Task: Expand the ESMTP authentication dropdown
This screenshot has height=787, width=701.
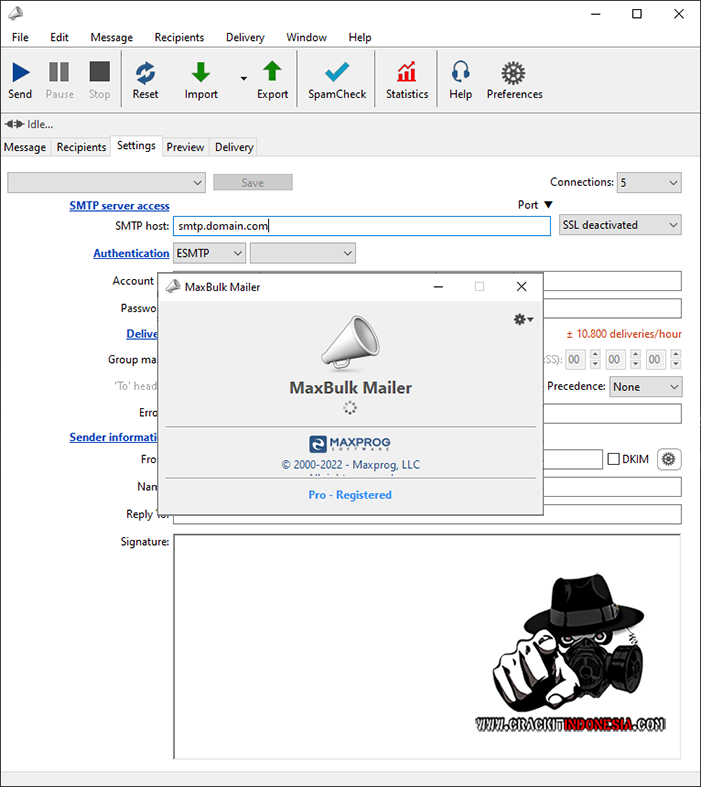Action: point(209,254)
